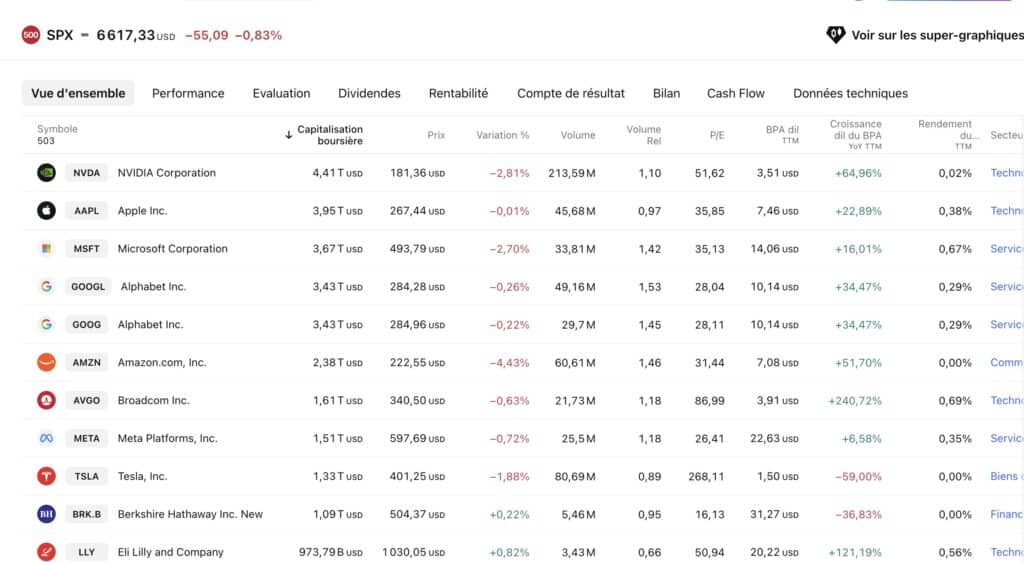This screenshot has width=1024, height=562.
Task: Open Voir sur les super-graphiques link
Action: [936, 35]
